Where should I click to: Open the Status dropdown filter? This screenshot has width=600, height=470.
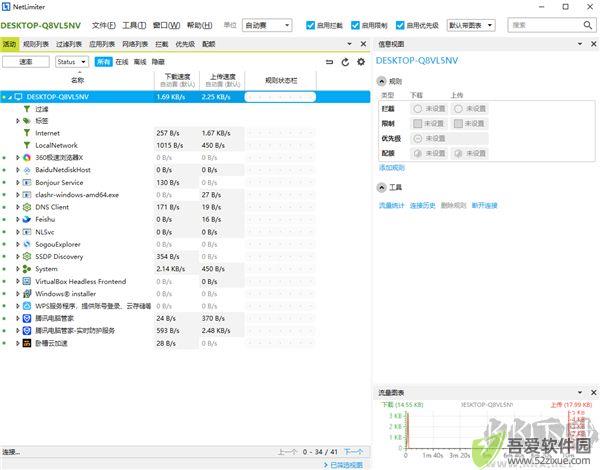point(72,62)
